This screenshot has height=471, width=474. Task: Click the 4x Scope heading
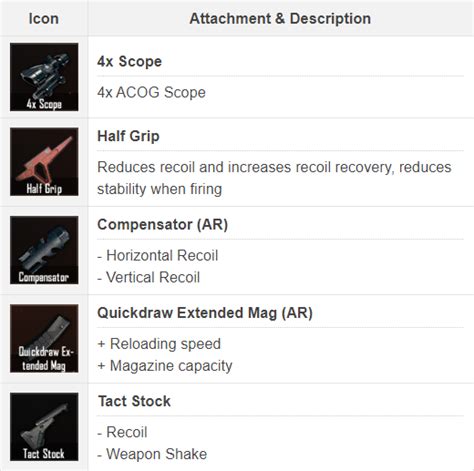pos(129,62)
